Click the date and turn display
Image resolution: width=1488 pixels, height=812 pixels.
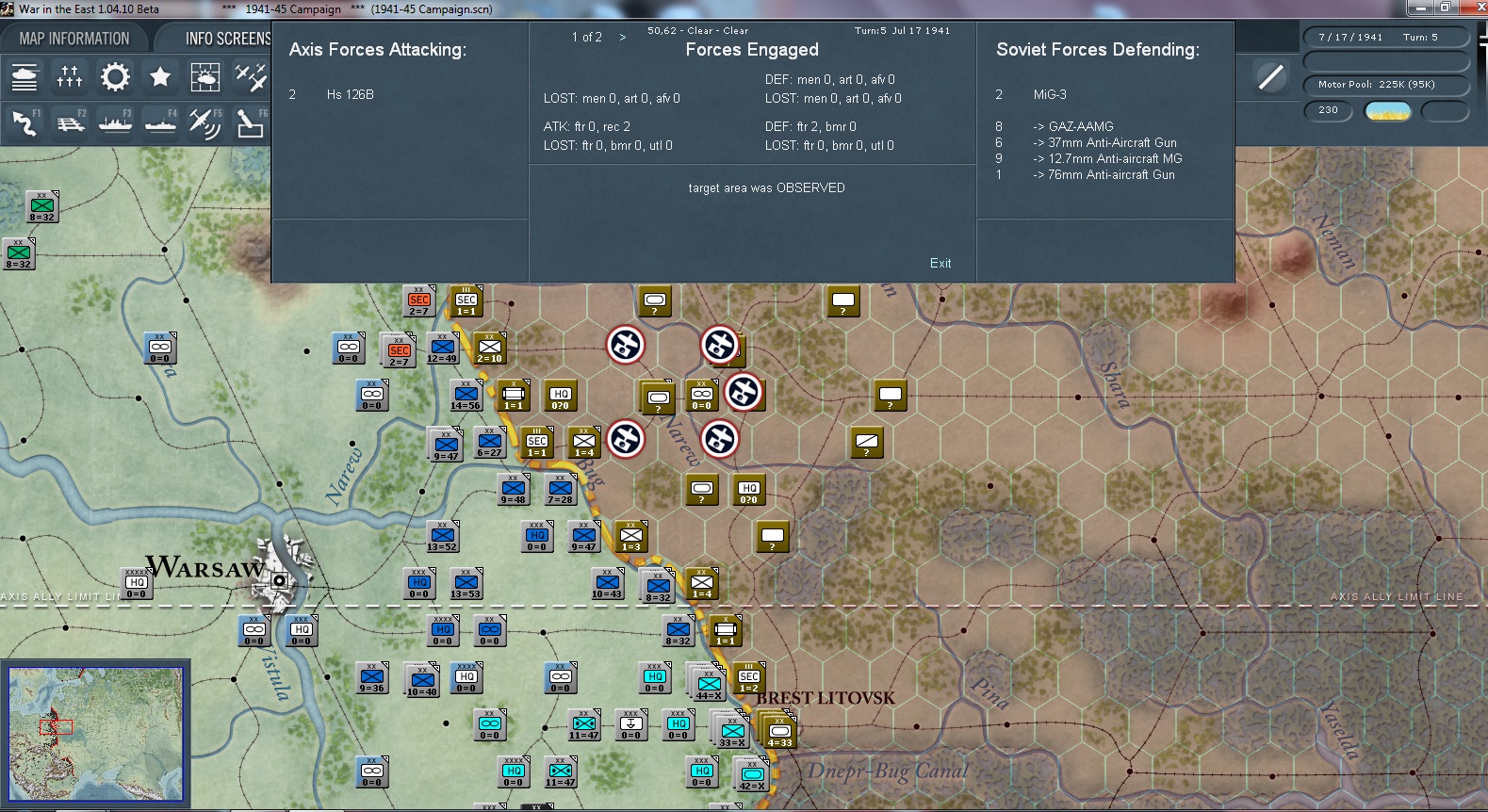point(1386,37)
